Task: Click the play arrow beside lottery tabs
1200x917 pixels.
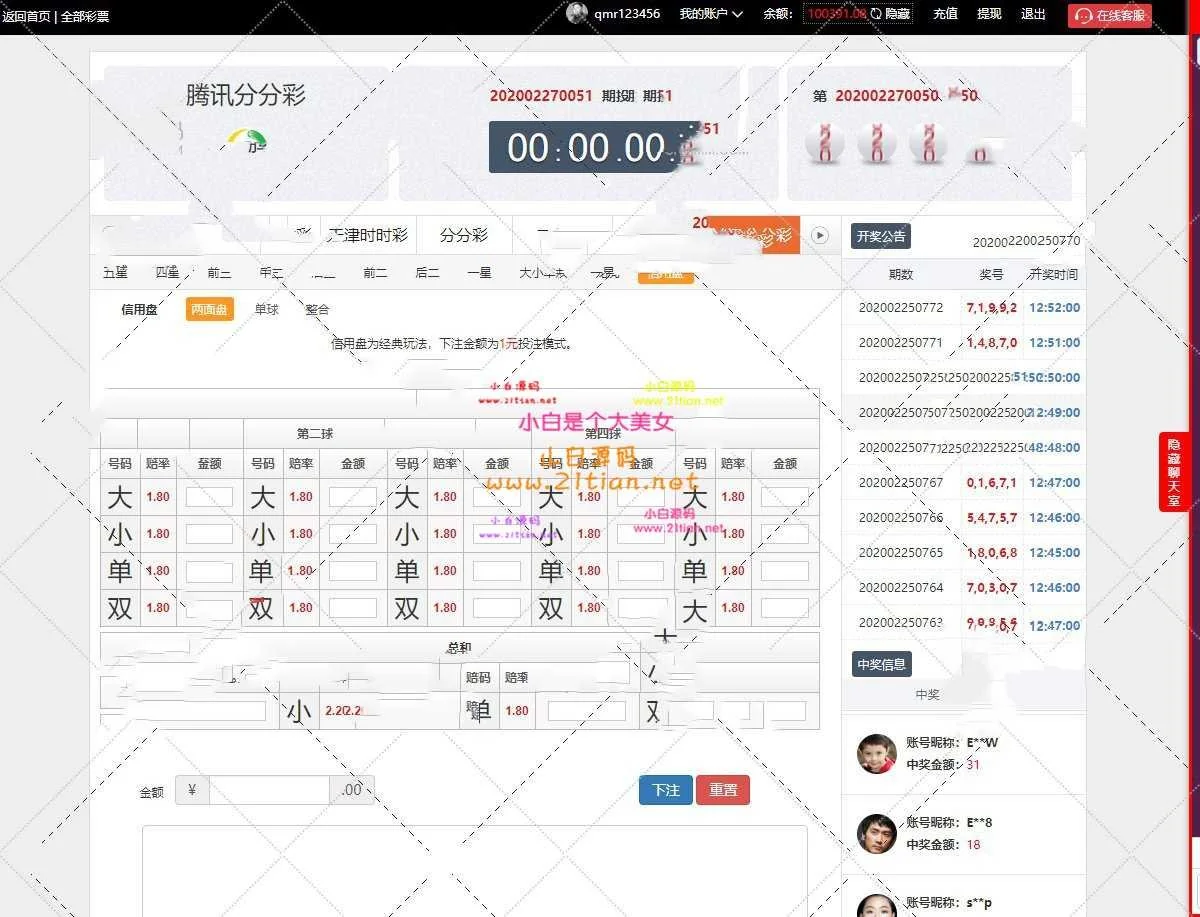Action: click(x=820, y=236)
